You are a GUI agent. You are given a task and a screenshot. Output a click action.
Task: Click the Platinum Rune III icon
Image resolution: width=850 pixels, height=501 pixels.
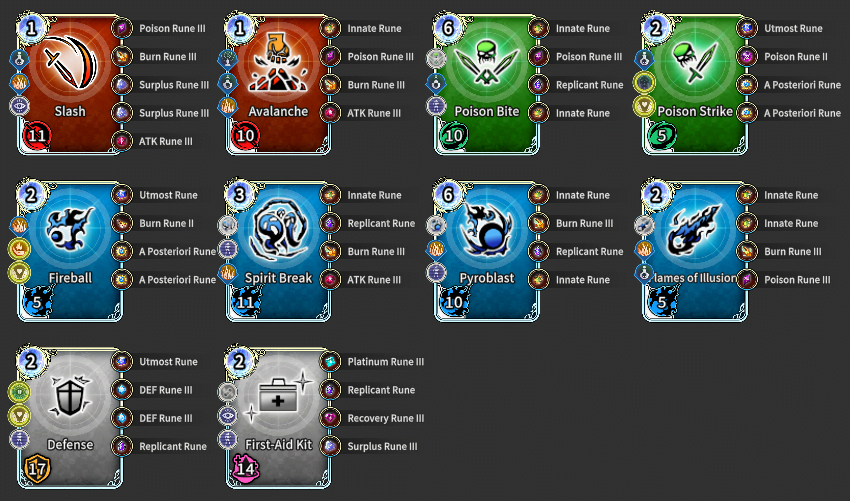click(x=330, y=362)
